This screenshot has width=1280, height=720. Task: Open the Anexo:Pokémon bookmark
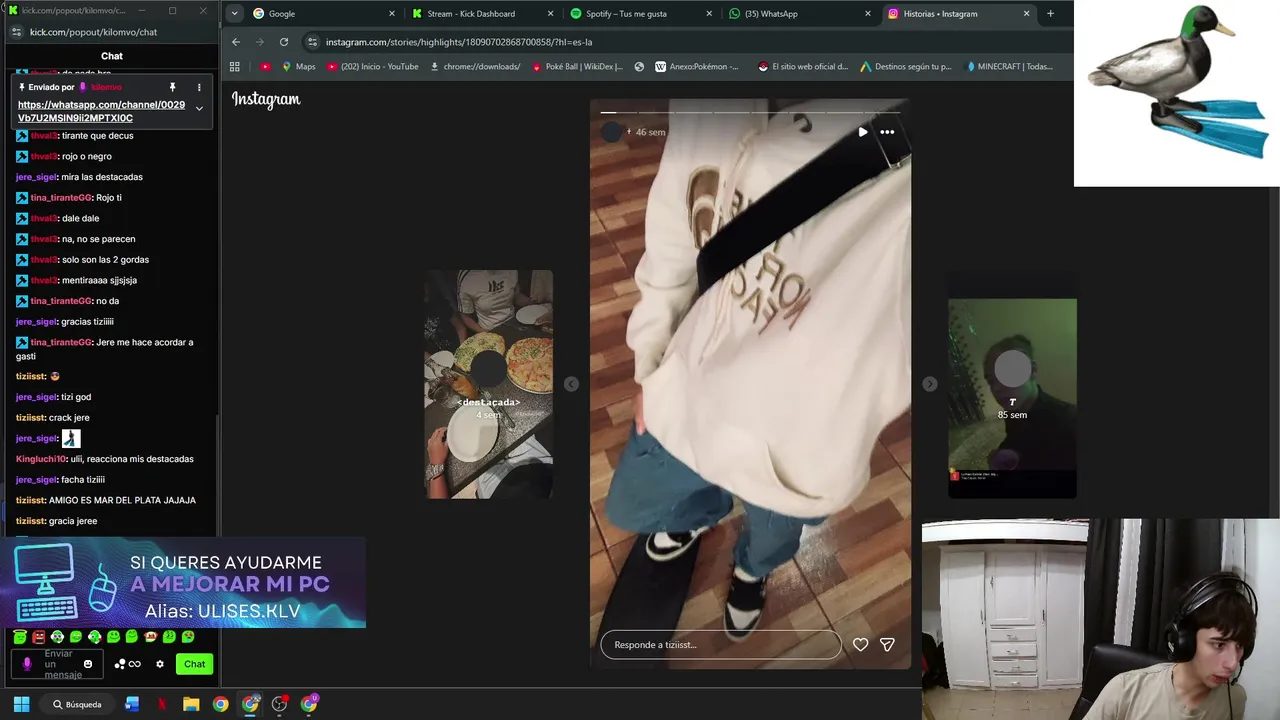click(697, 67)
